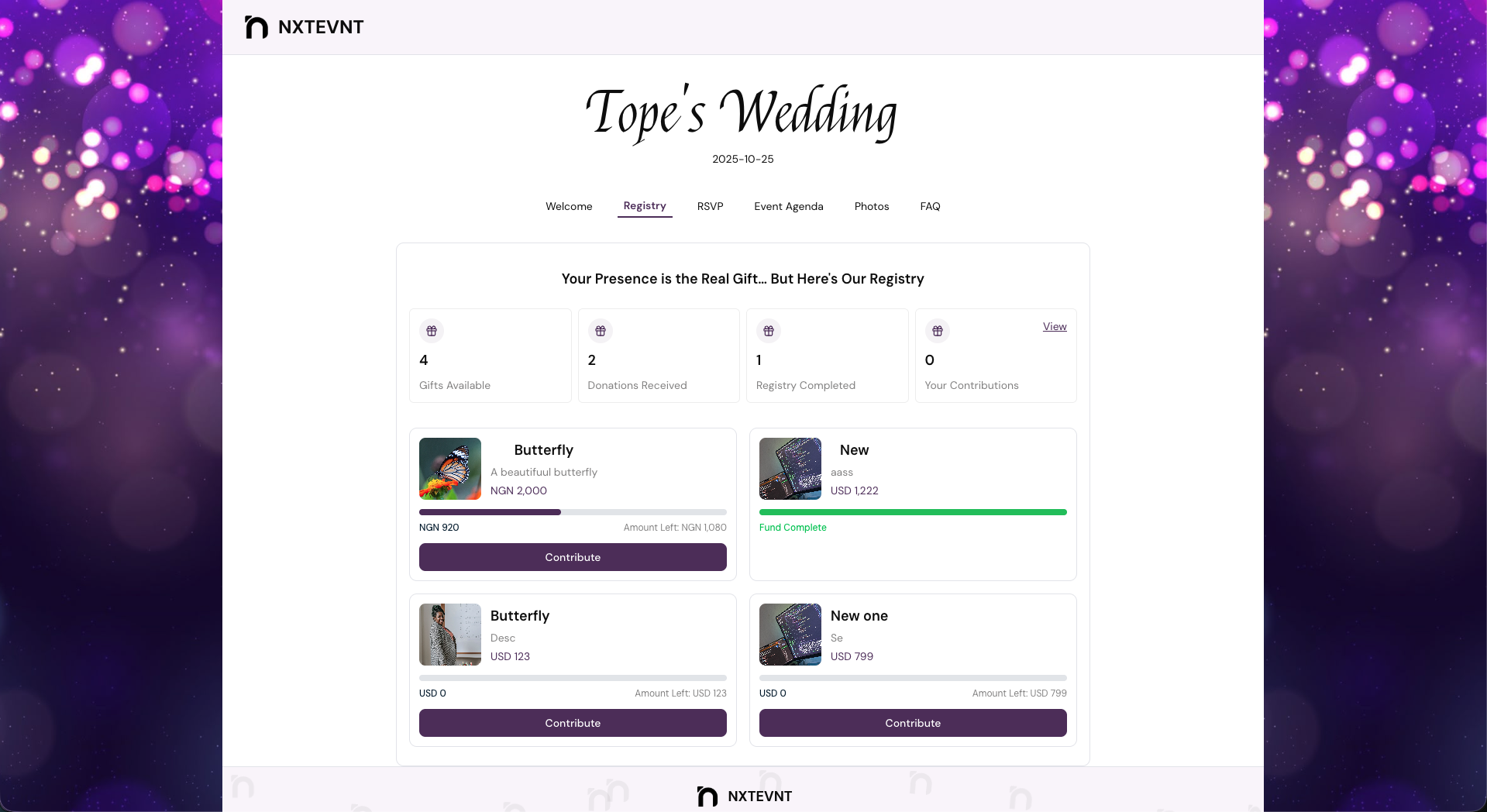
Task: Click the gift icon above Donations Received
Action: click(x=601, y=331)
